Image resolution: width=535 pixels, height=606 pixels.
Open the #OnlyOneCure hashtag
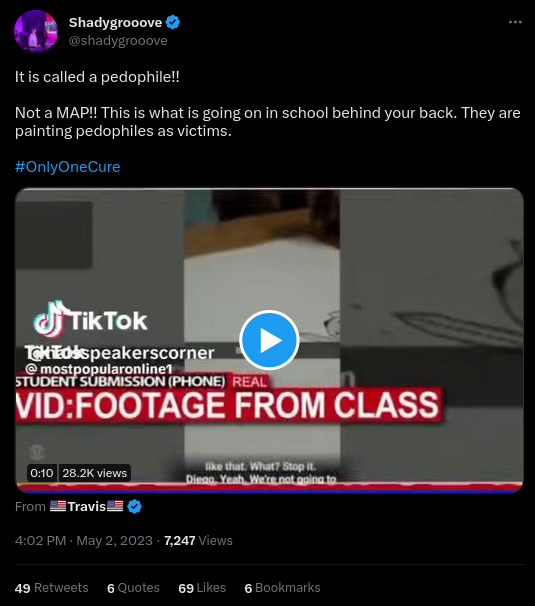(x=68, y=167)
